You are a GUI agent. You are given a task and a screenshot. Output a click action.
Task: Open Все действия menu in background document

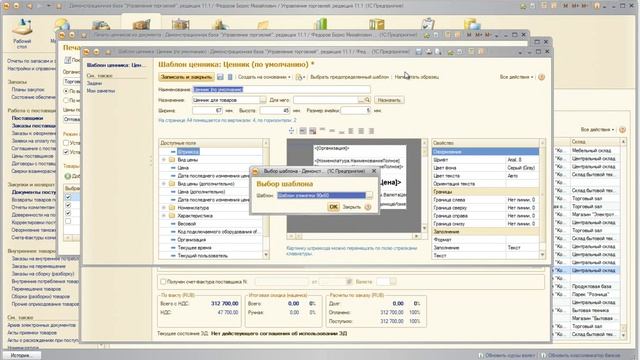coord(598,129)
